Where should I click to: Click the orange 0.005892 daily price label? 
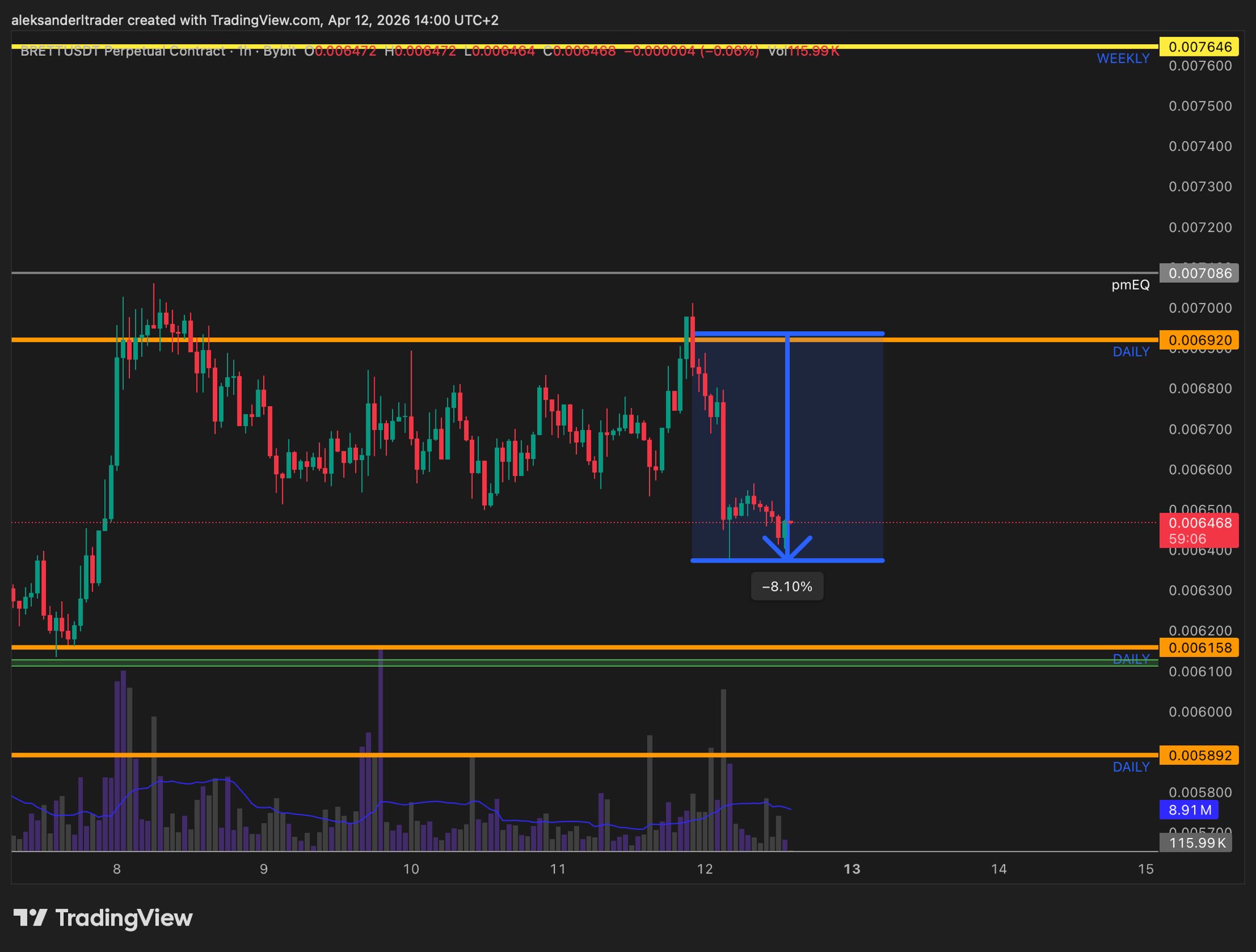pos(1198,755)
